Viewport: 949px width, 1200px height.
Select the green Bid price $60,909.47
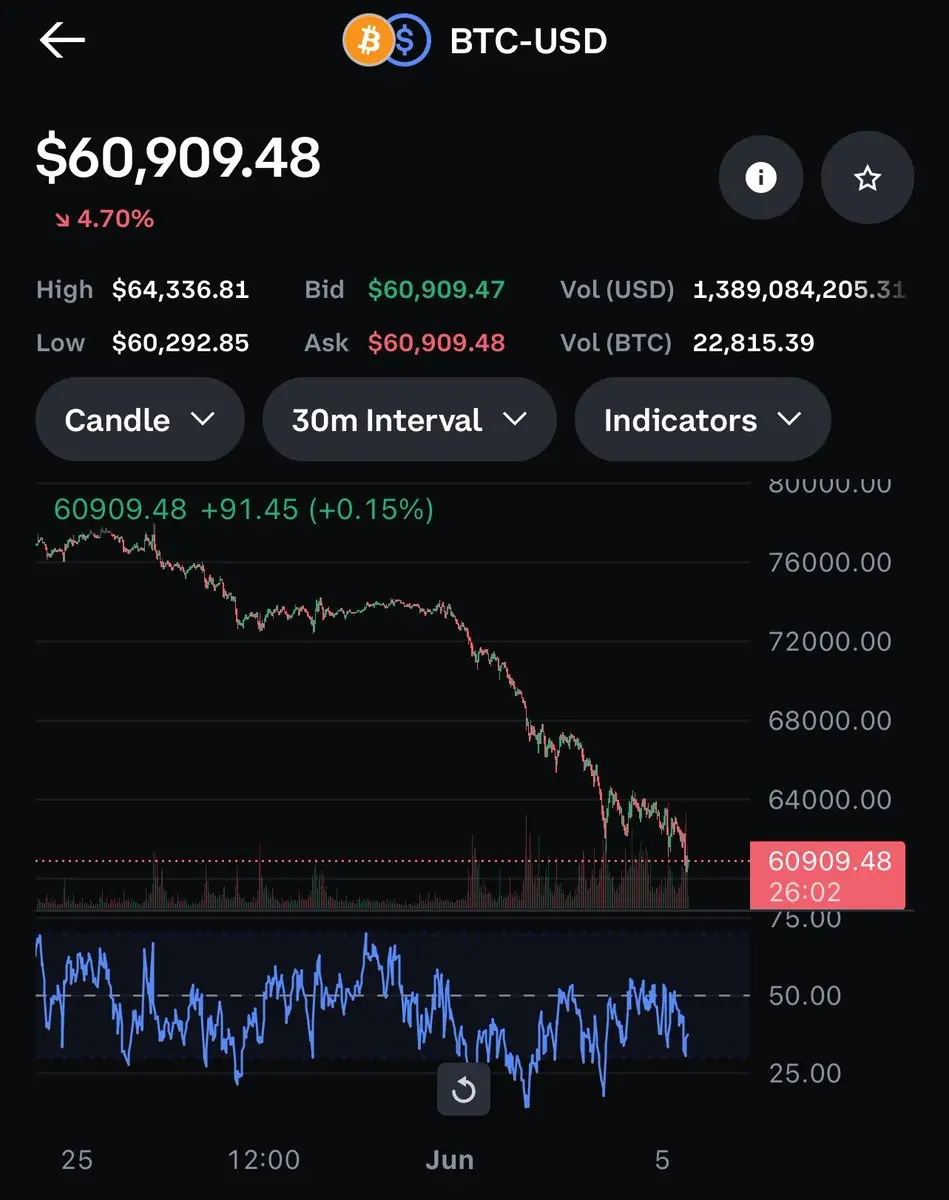(x=436, y=290)
